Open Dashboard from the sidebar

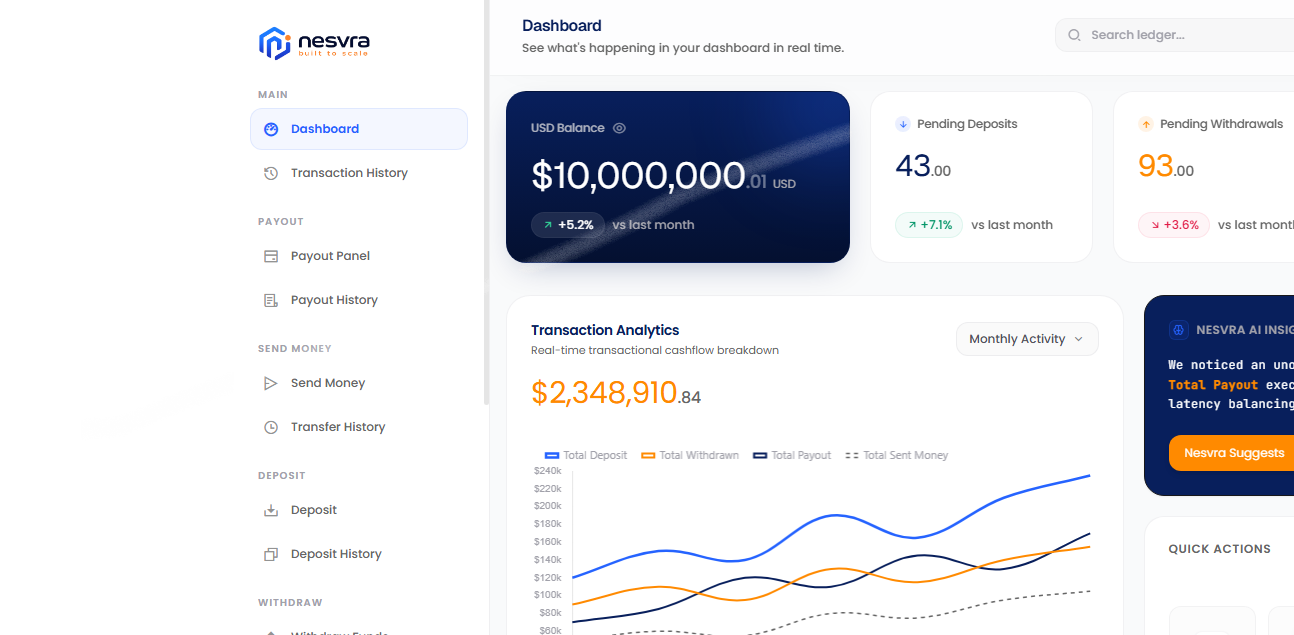pos(359,129)
